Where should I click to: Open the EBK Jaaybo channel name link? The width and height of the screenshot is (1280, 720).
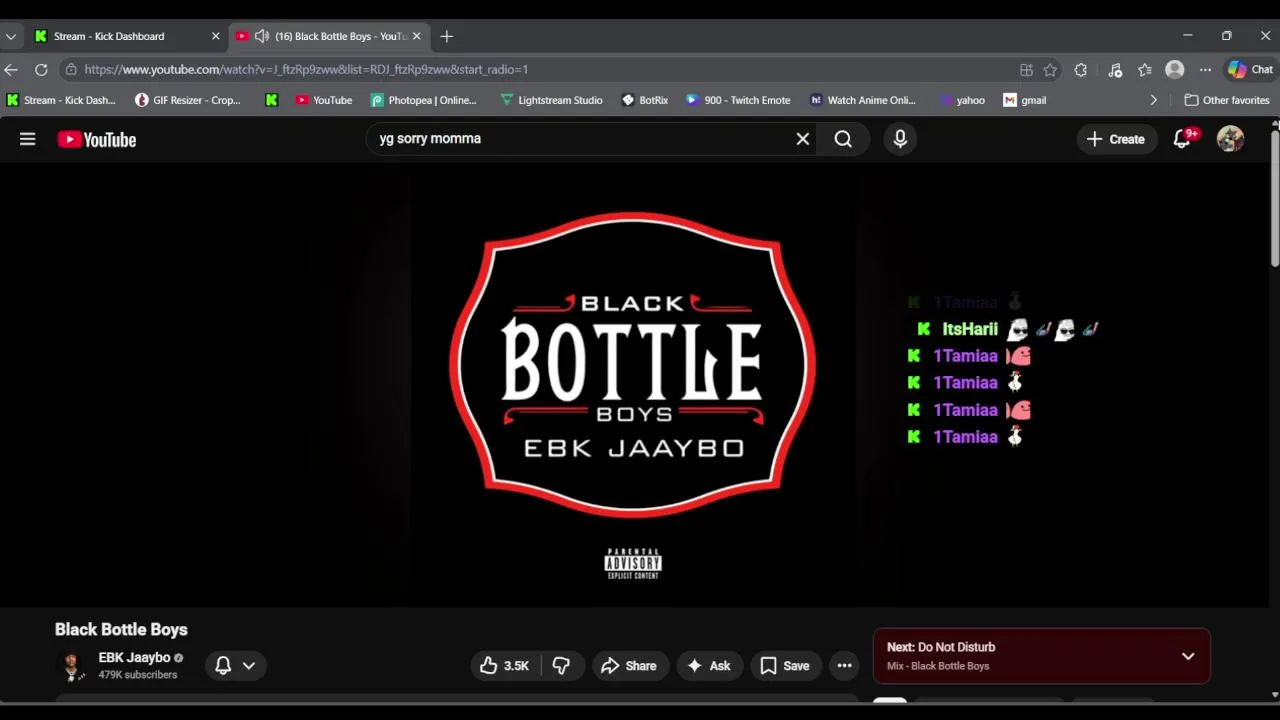point(134,657)
